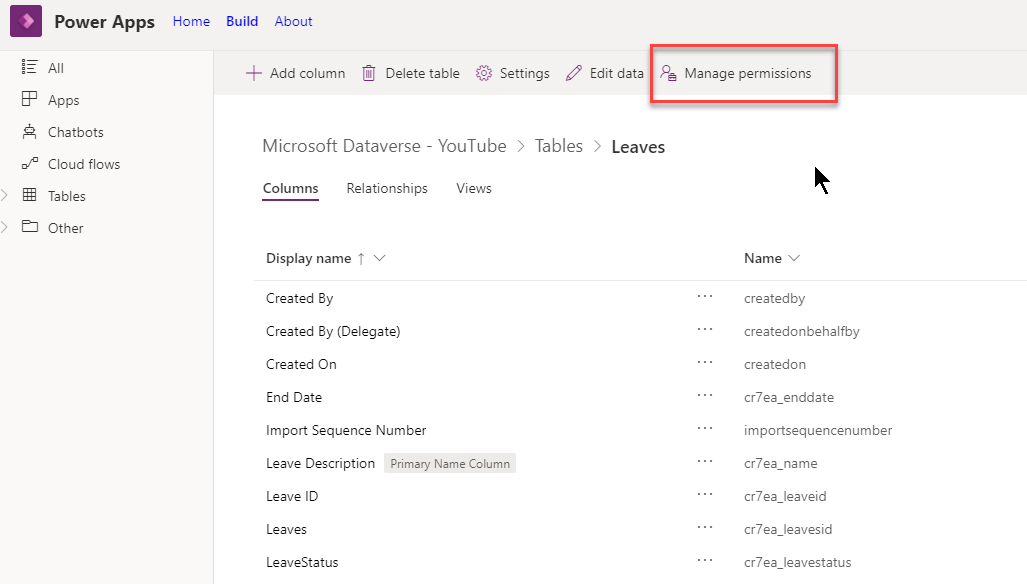Go to Tables breadcrumb link

click(x=559, y=146)
